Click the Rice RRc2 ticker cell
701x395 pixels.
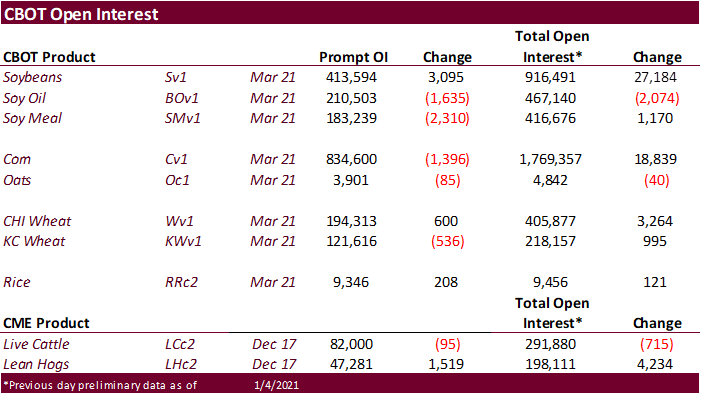[181, 282]
